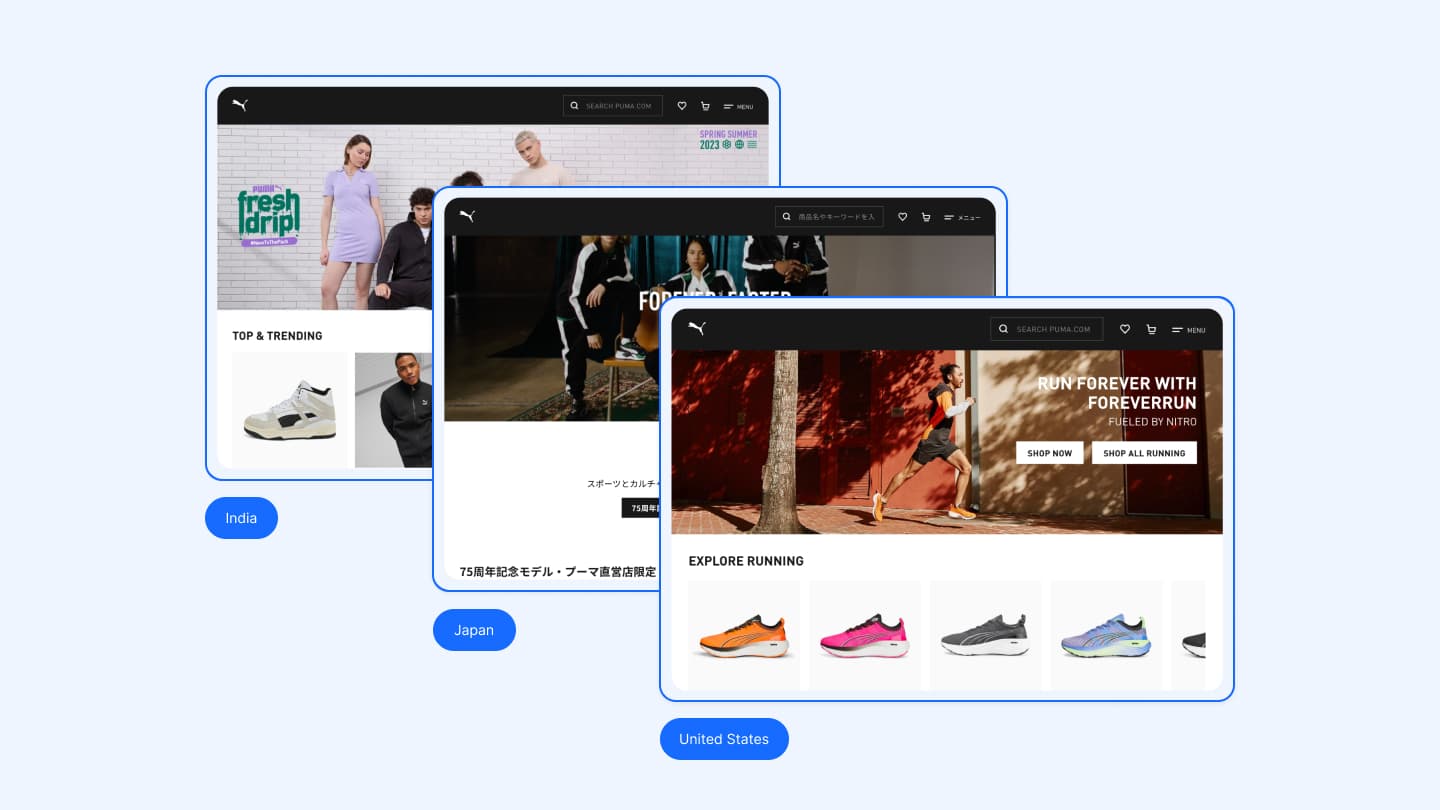Viewport: 1440px width, 810px height.
Task: Click the Puma logo in United States window
Action: 697,328
